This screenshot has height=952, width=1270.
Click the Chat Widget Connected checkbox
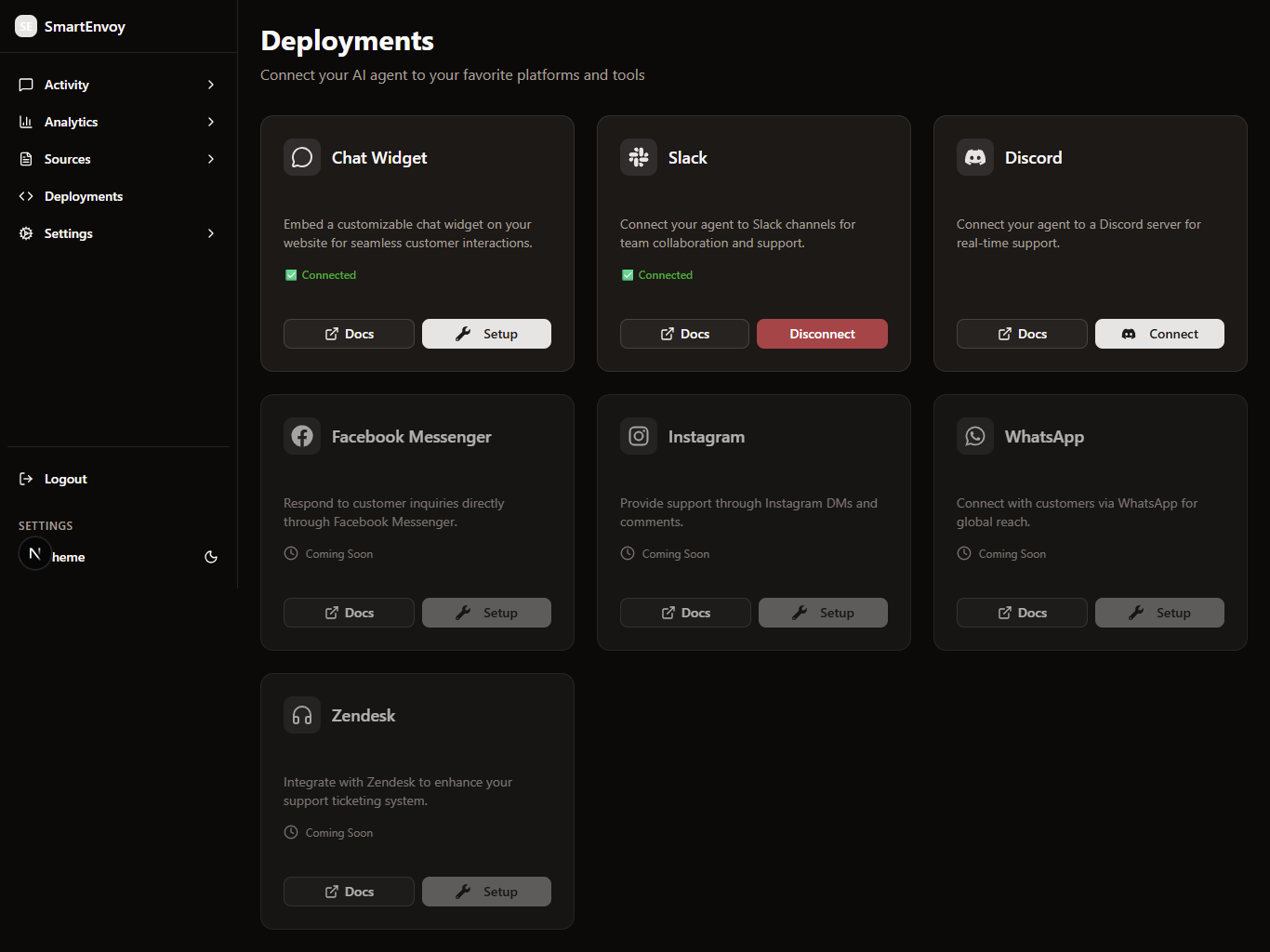[x=291, y=275]
